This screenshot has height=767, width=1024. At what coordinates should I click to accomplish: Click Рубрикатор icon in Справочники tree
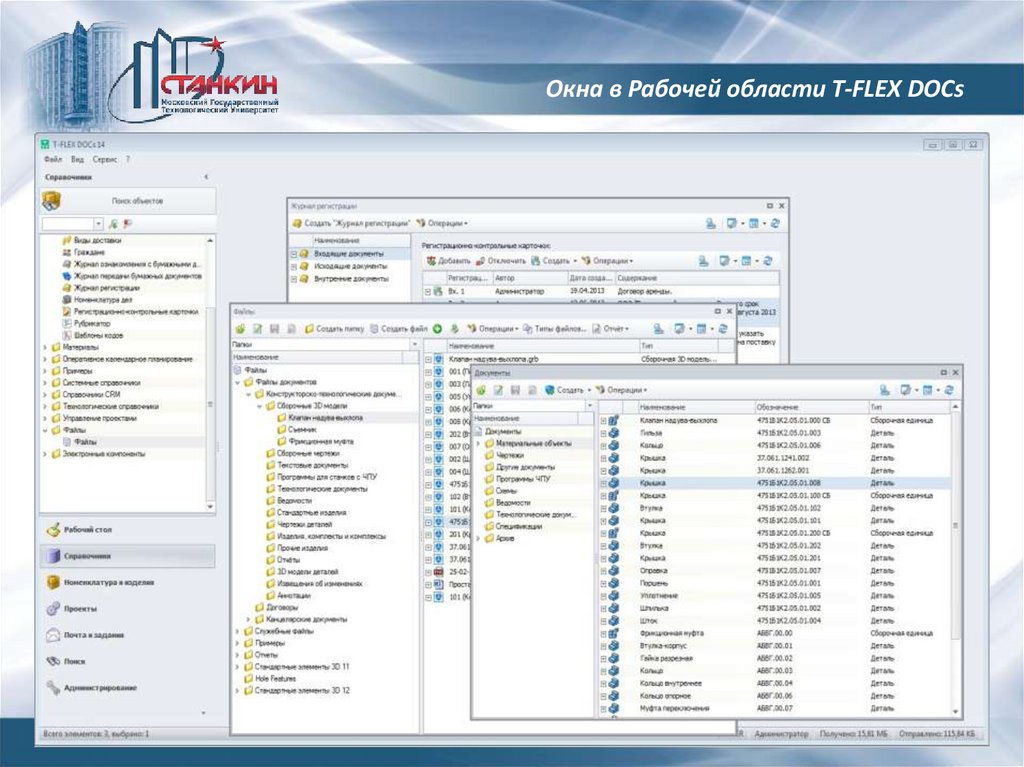(67, 323)
